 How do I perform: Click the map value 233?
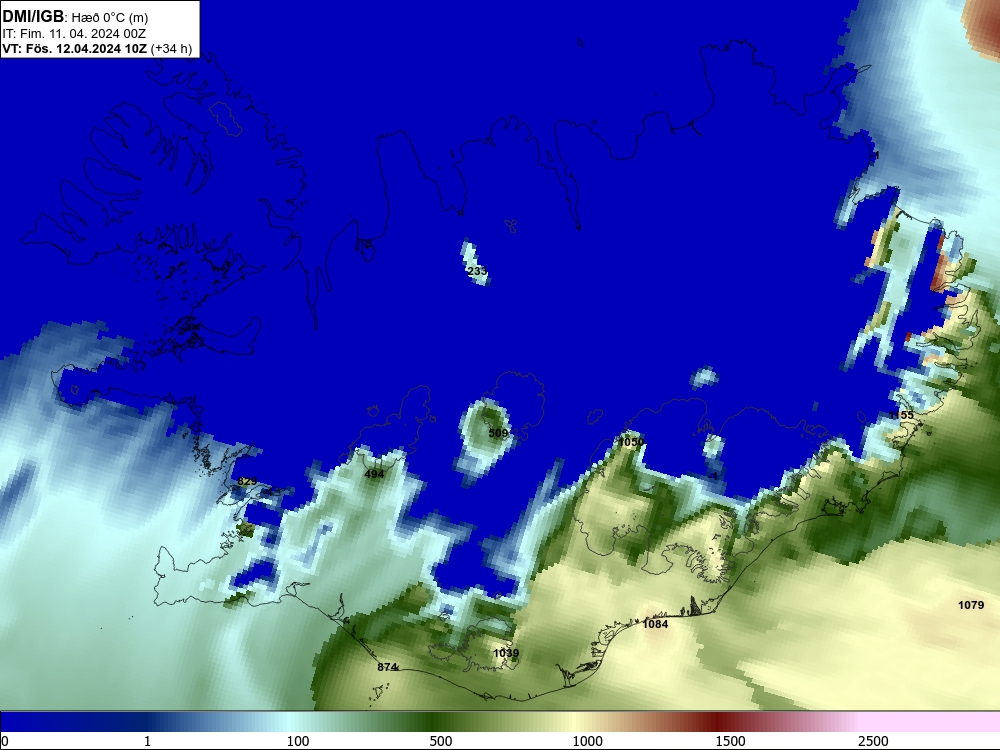click(478, 271)
